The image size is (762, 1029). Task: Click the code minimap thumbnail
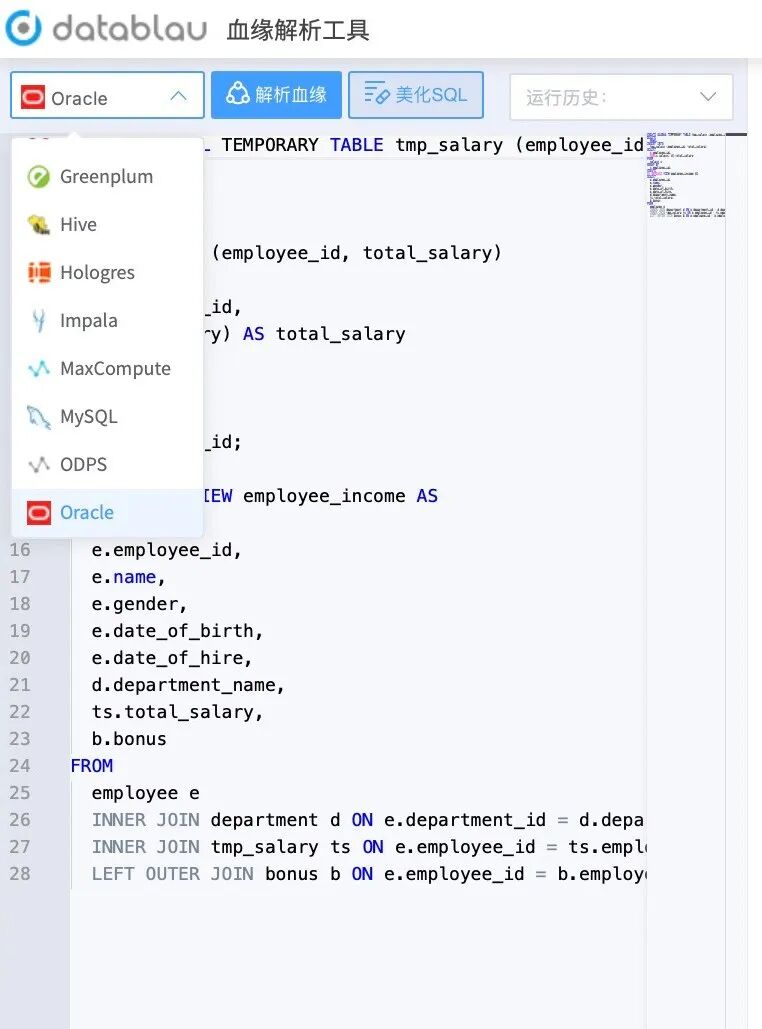pyautogui.click(x=686, y=175)
